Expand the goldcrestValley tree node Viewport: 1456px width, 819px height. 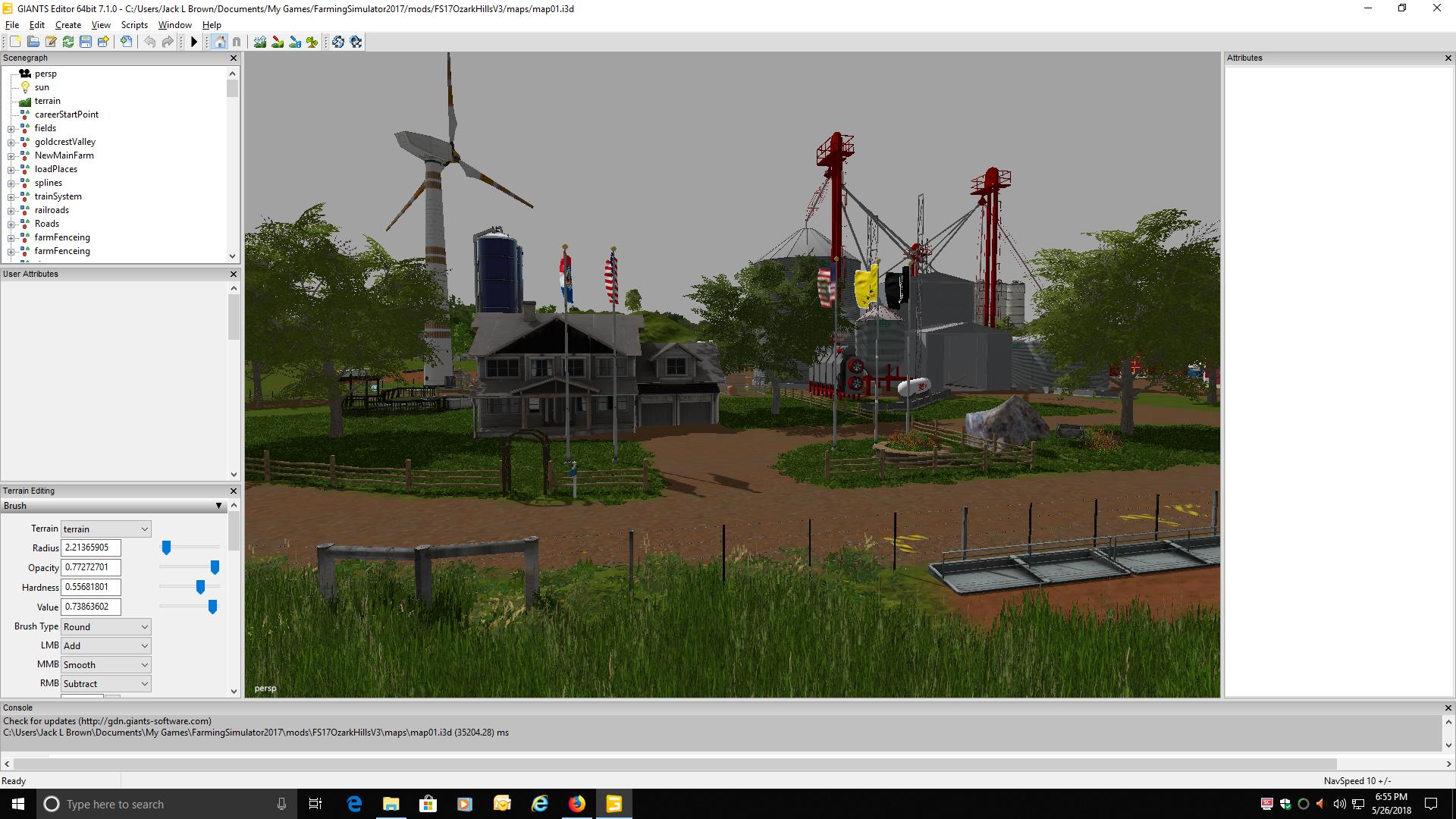11,142
